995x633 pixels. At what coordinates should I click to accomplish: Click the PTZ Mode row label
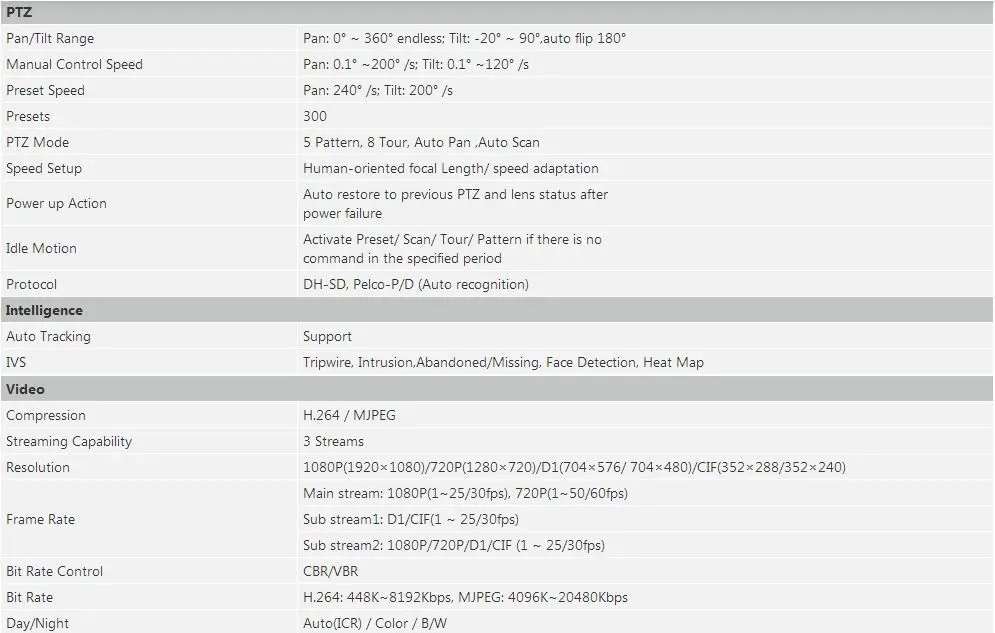(37, 142)
